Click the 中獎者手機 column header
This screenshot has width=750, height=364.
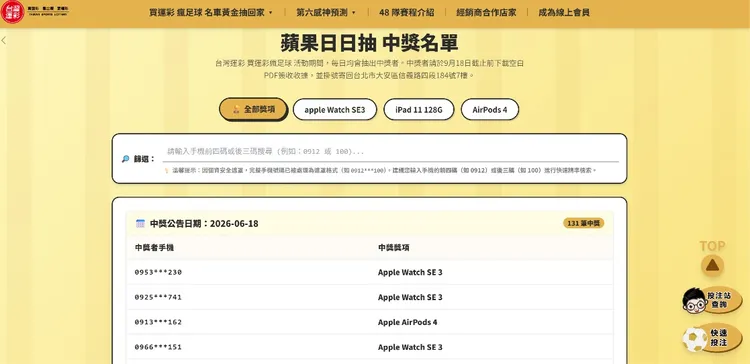click(x=154, y=247)
